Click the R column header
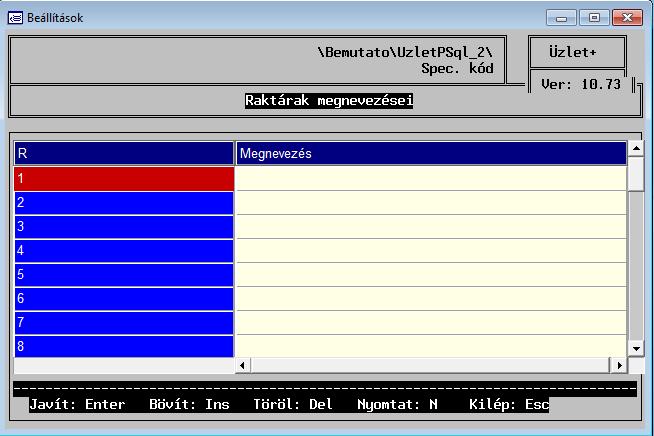Image resolution: width=654 pixels, height=436 pixels. point(124,153)
